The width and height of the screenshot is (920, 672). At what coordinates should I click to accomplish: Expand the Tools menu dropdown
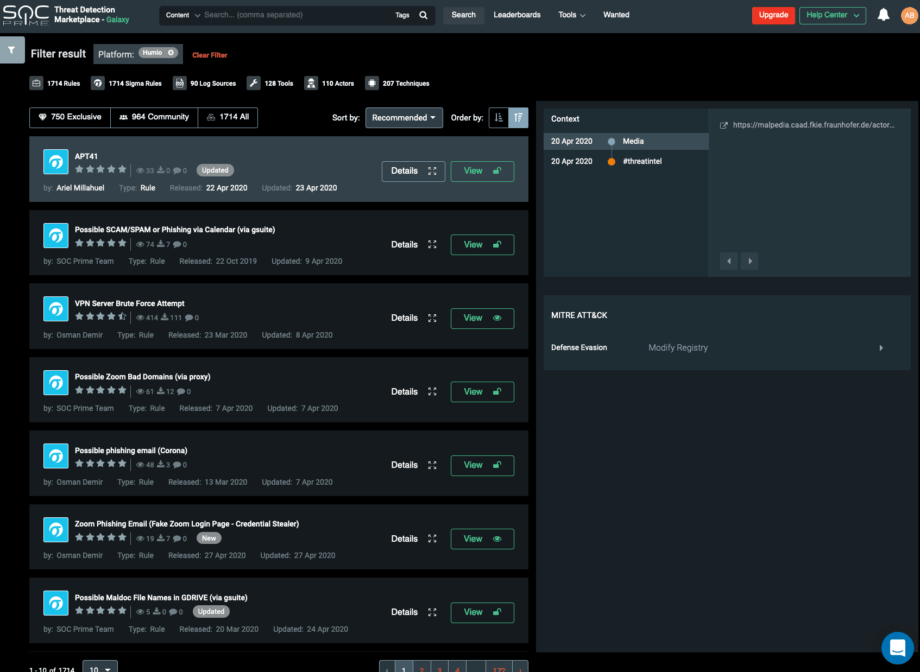(571, 15)
